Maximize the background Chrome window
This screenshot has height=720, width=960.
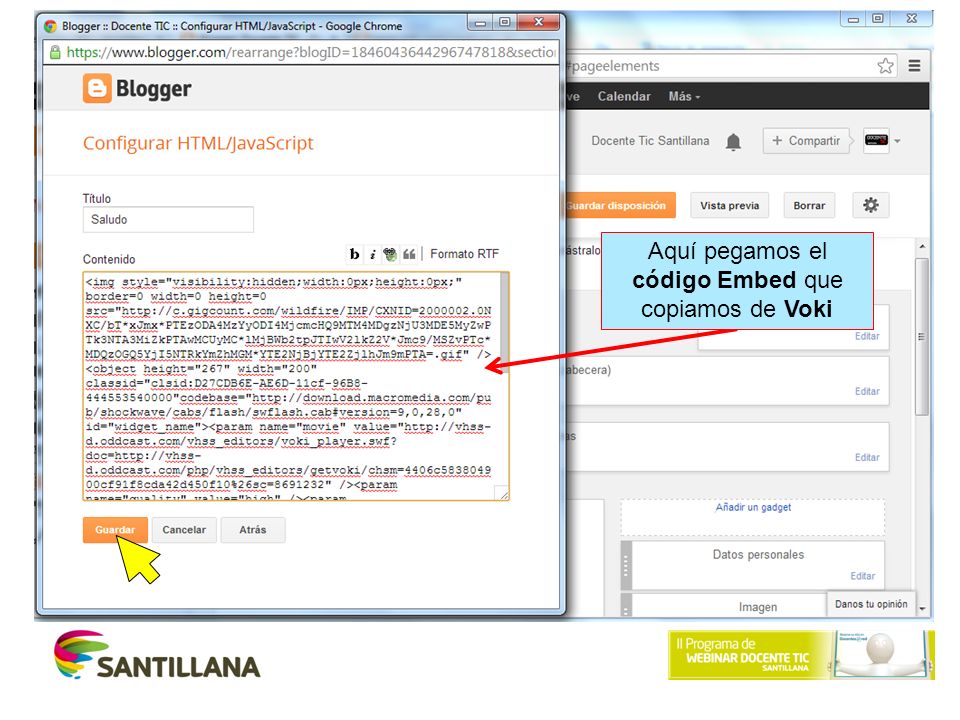click(877, 18)
